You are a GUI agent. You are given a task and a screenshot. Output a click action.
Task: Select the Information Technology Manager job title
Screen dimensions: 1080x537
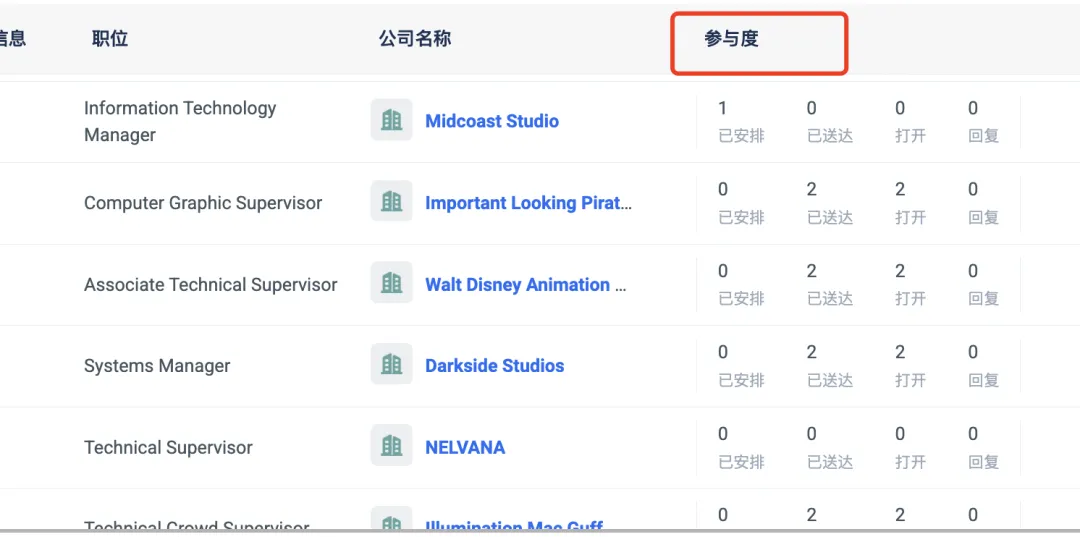click(180, 121)
